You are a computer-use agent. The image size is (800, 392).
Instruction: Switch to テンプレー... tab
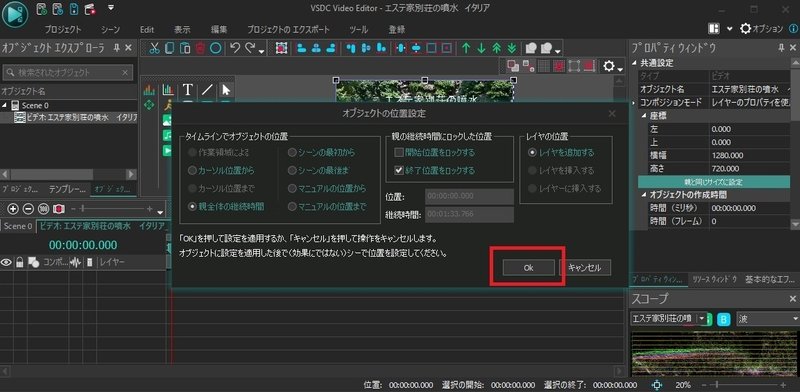coord(67,189)
